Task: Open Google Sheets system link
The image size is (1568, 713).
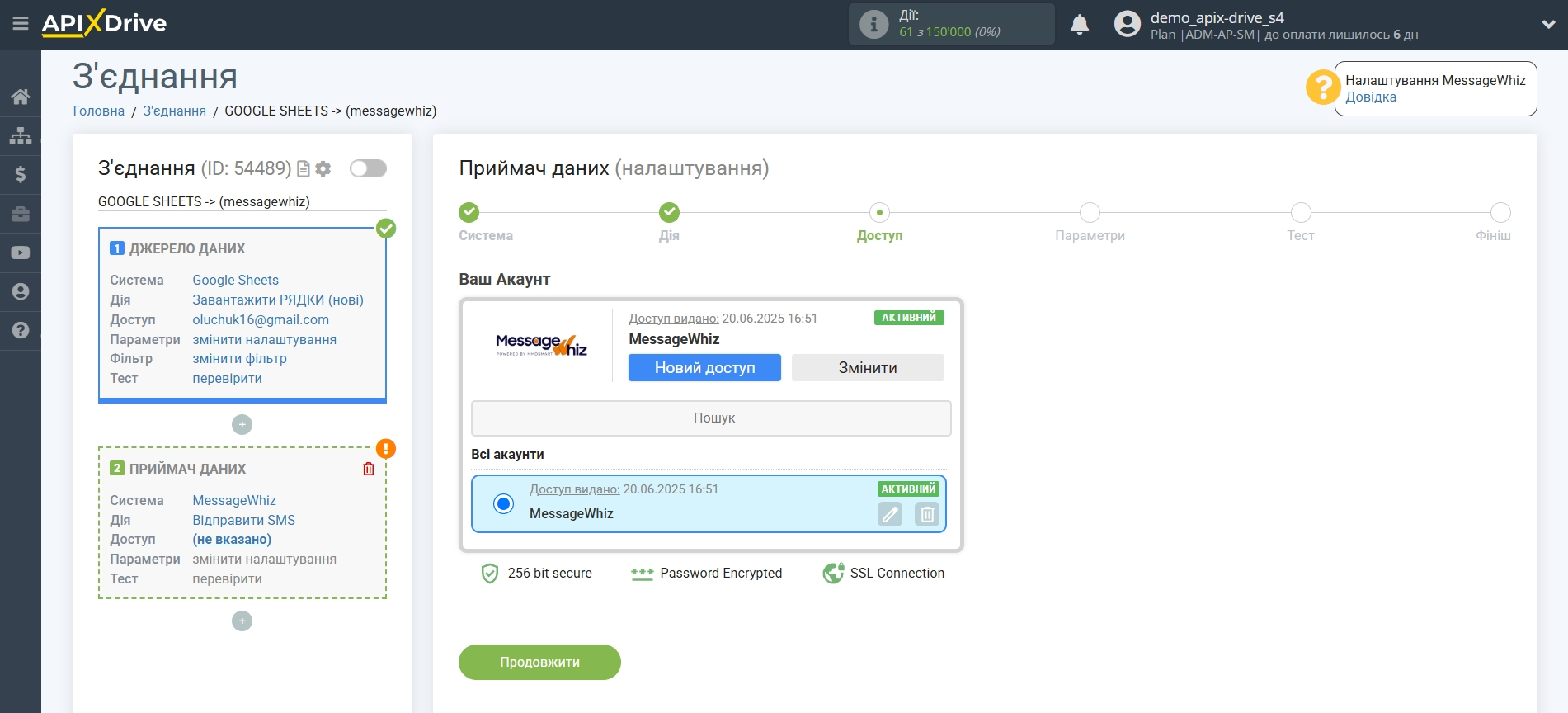Action: click(235, 281)
